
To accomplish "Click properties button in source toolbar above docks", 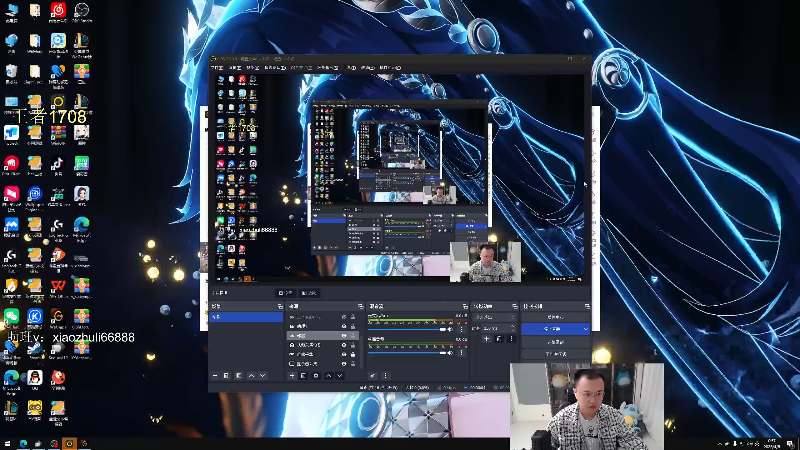I will coord(285,293).
